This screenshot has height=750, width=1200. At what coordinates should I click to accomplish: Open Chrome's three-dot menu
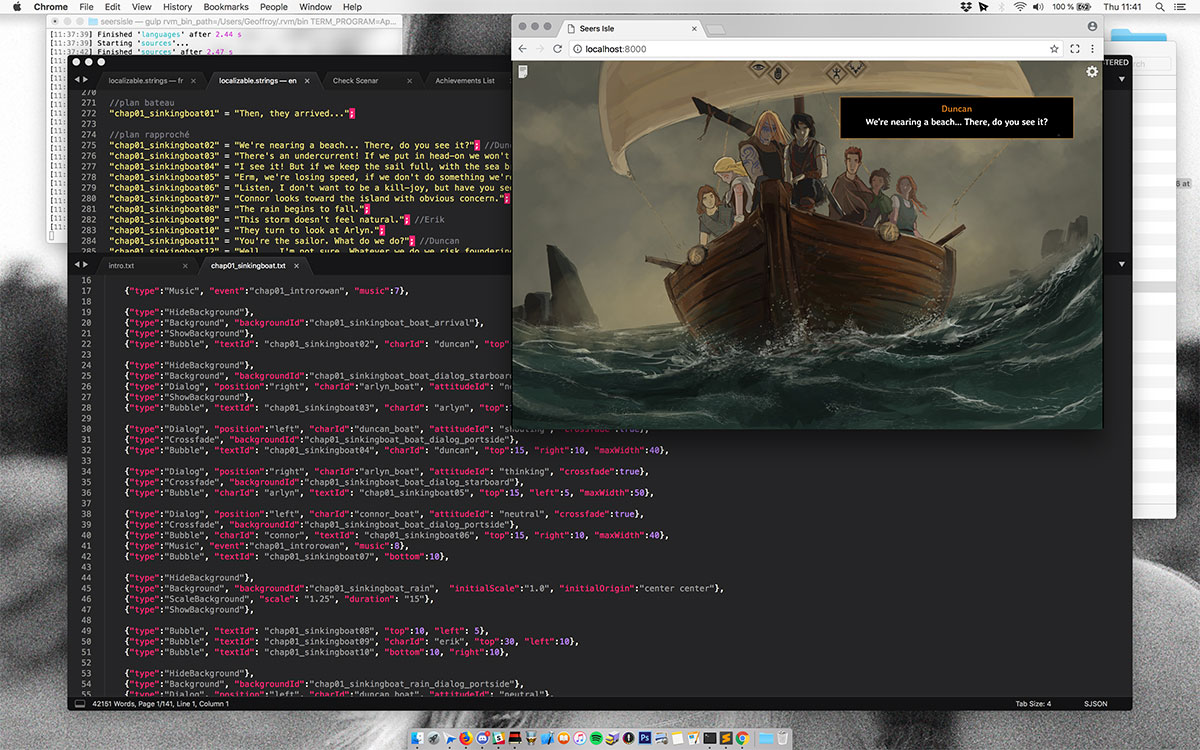tap(1092, 48)
